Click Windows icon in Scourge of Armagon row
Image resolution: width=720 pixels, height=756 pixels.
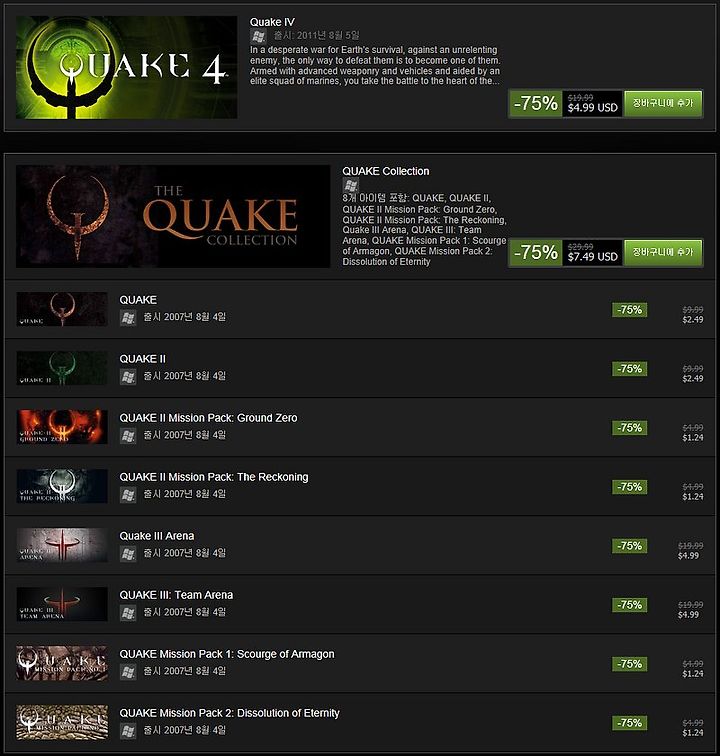point(128,672)
